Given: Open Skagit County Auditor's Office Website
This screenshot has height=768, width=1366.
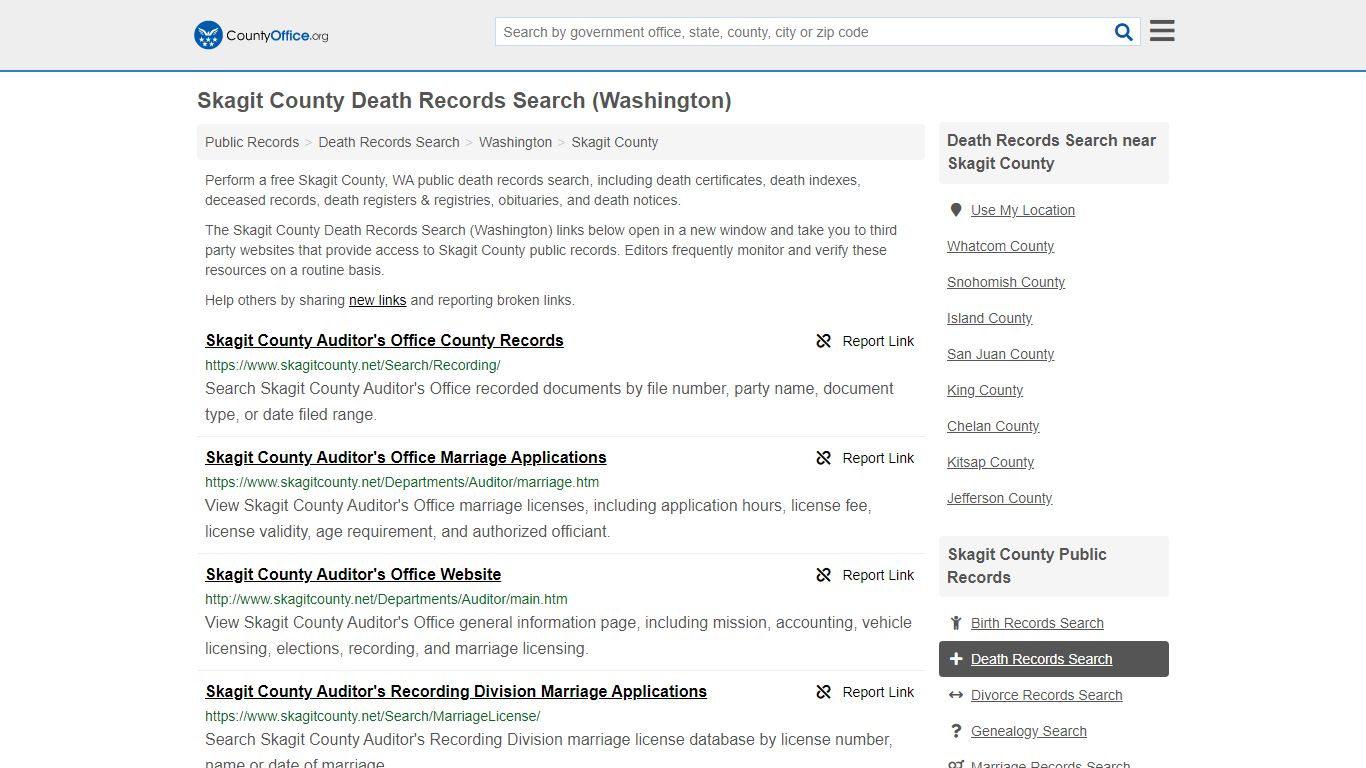Looking at the screenshot, I should 353,574.
